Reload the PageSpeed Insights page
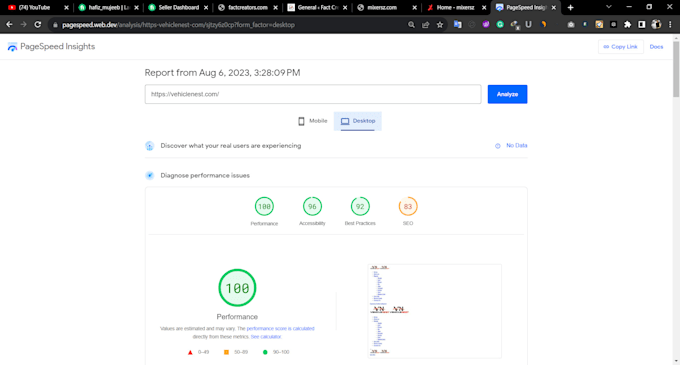This screenshot has width=680, height=365. pyautogui.click(x=38, y=25)
